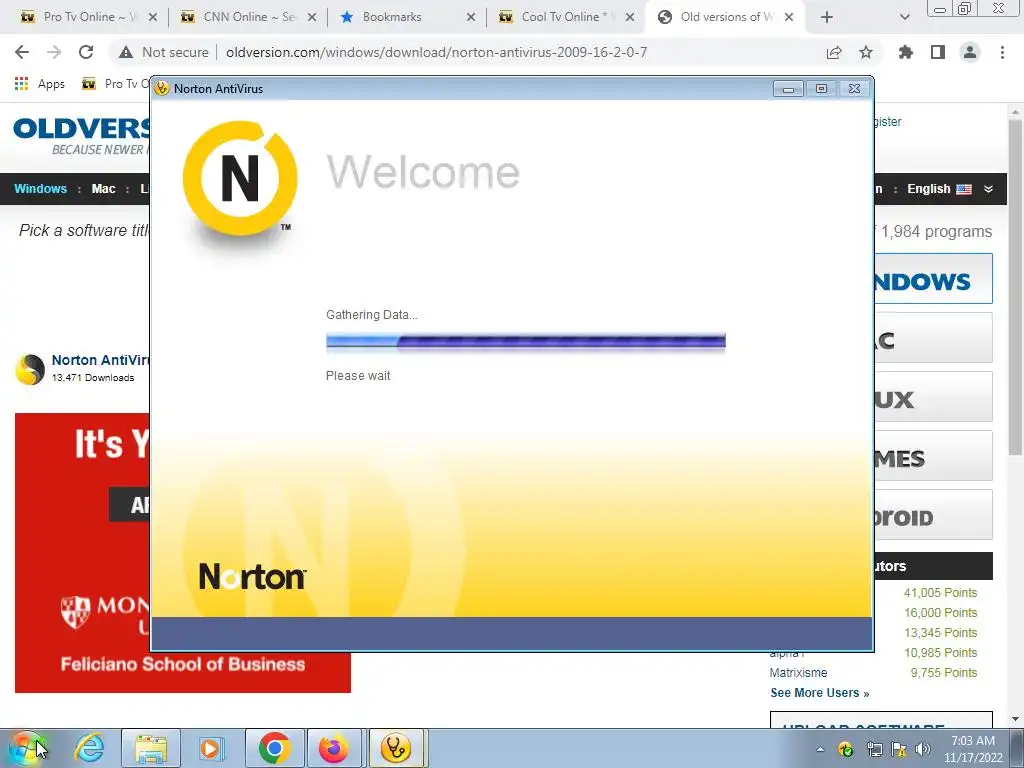Click the Norton AntiVirus title bar icon
Viewport: 1024px width, 768px height.
[163, 88]
